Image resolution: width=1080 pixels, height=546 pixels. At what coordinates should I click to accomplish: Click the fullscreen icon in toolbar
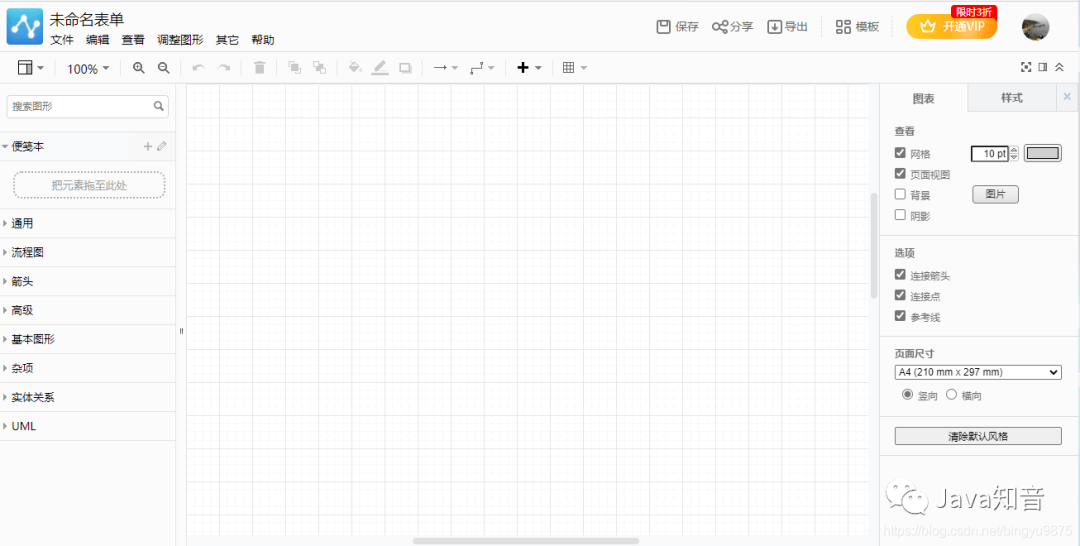[1026, 67]
